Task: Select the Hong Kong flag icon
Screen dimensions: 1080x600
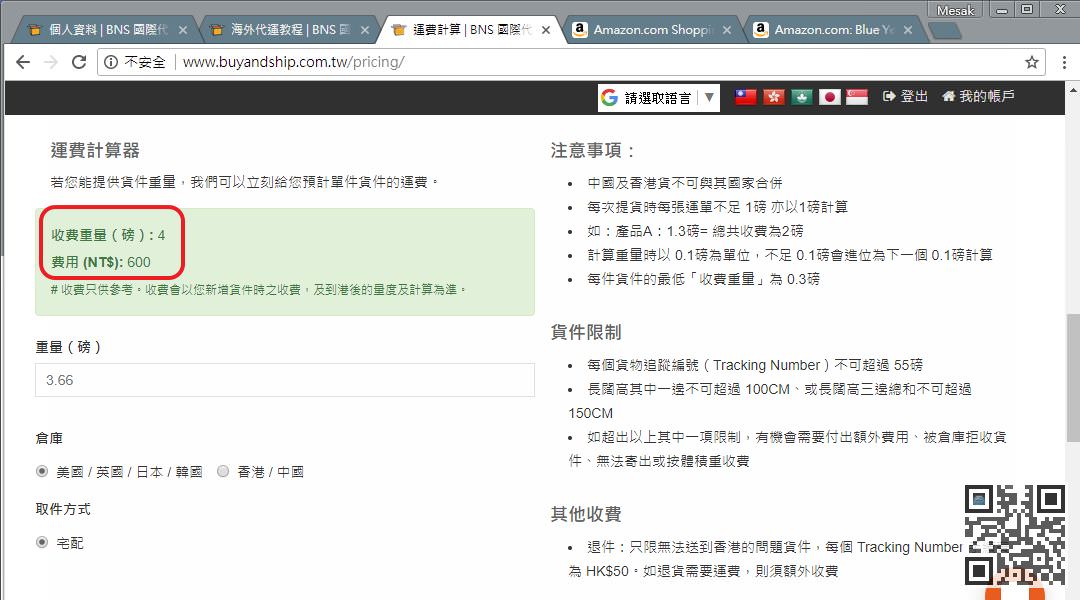Action: click(x=773, y=97)
